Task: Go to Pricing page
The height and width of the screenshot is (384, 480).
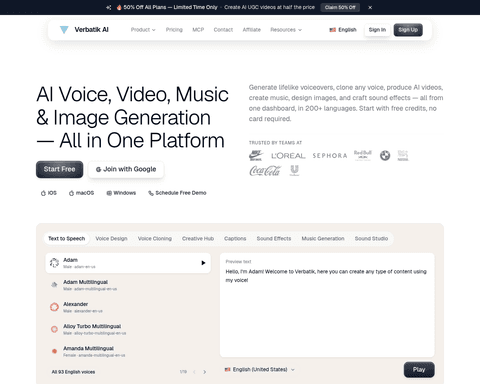Action: click(174, 30)
